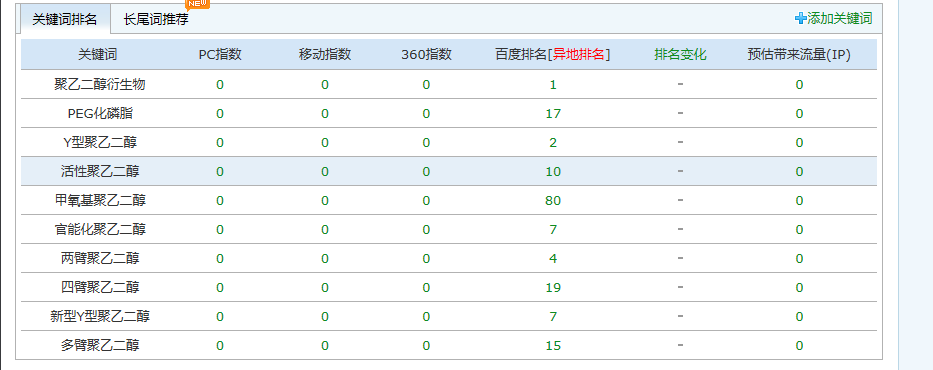Click estimated traffic value for 甲氧基聚乙二醇
The image size is (933, 370).
click(x=799, y=201)
